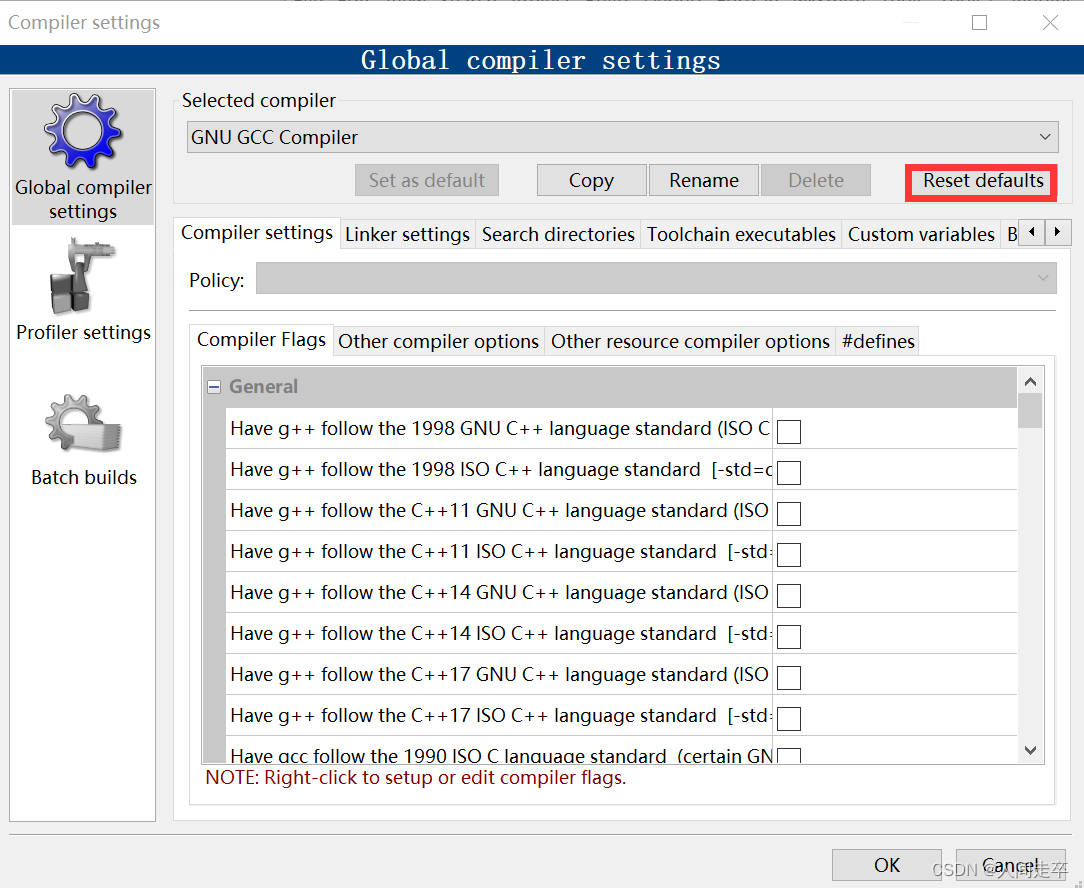Click the flags list scrollbar thumb

click(1030, 411)
